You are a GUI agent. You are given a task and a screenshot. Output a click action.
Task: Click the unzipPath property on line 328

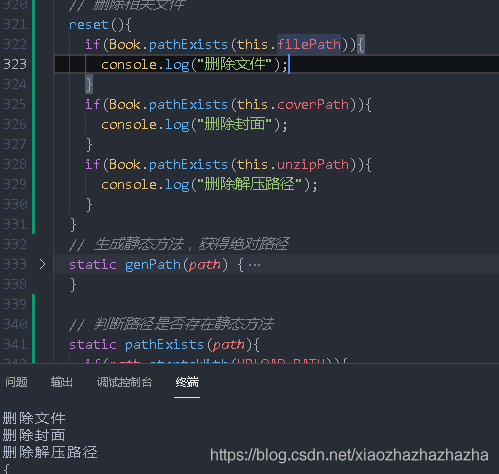click(x=313, y=164)
